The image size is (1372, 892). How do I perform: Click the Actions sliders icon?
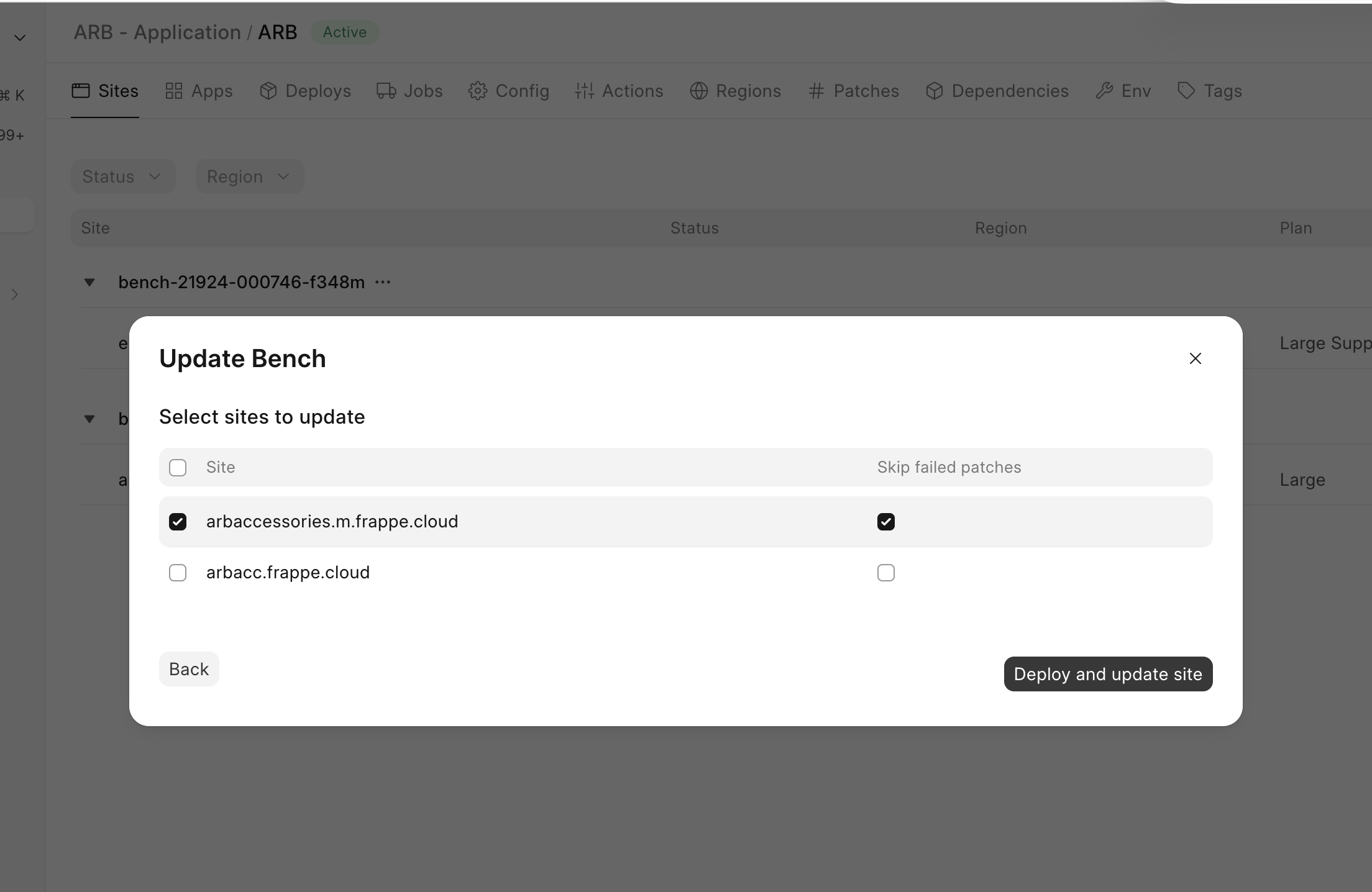coord(584,91)
